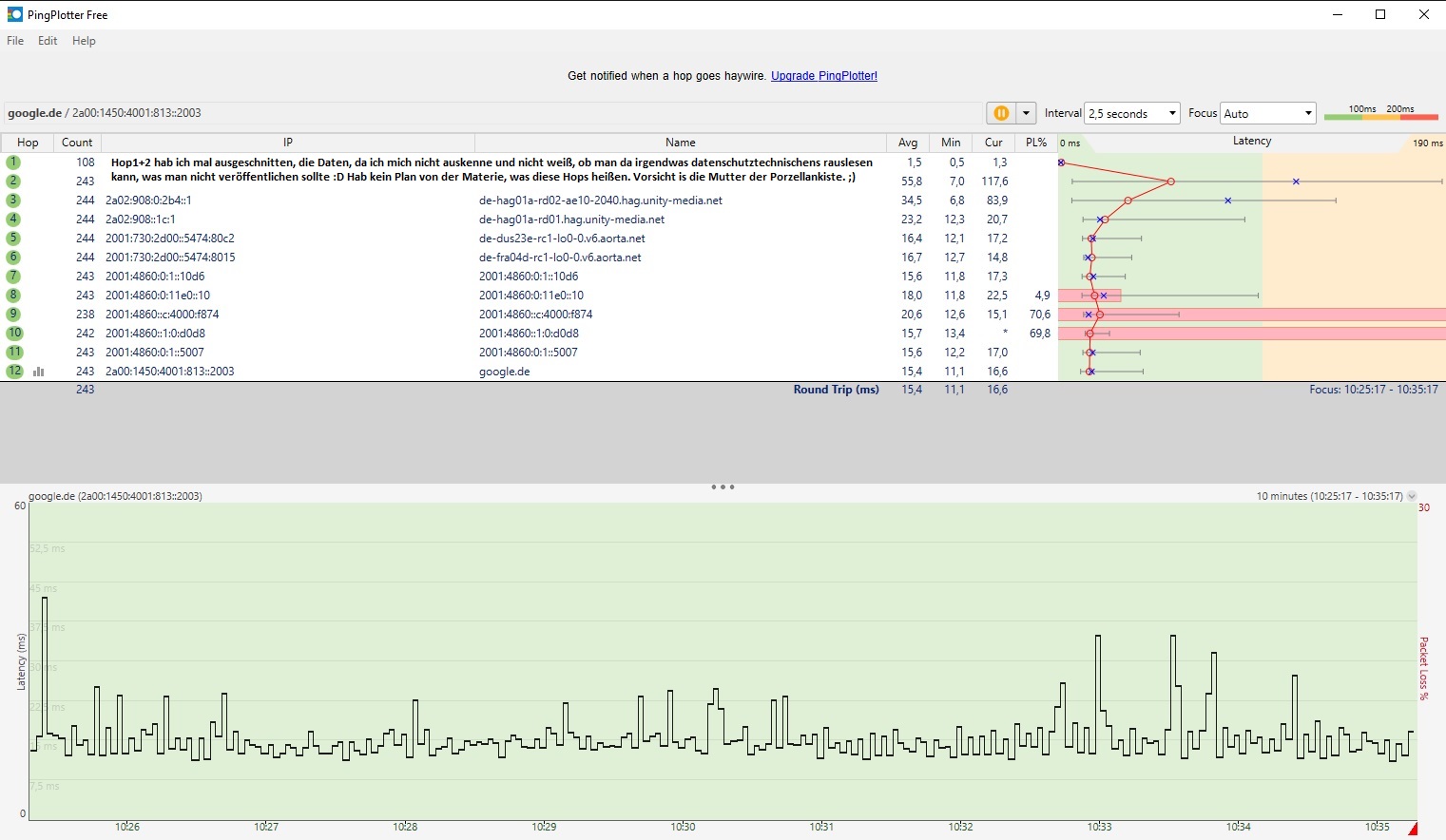This screenshot has height=840, width=1446.
Task: Select the hop 10 green circle
Action: coord(14,334)
